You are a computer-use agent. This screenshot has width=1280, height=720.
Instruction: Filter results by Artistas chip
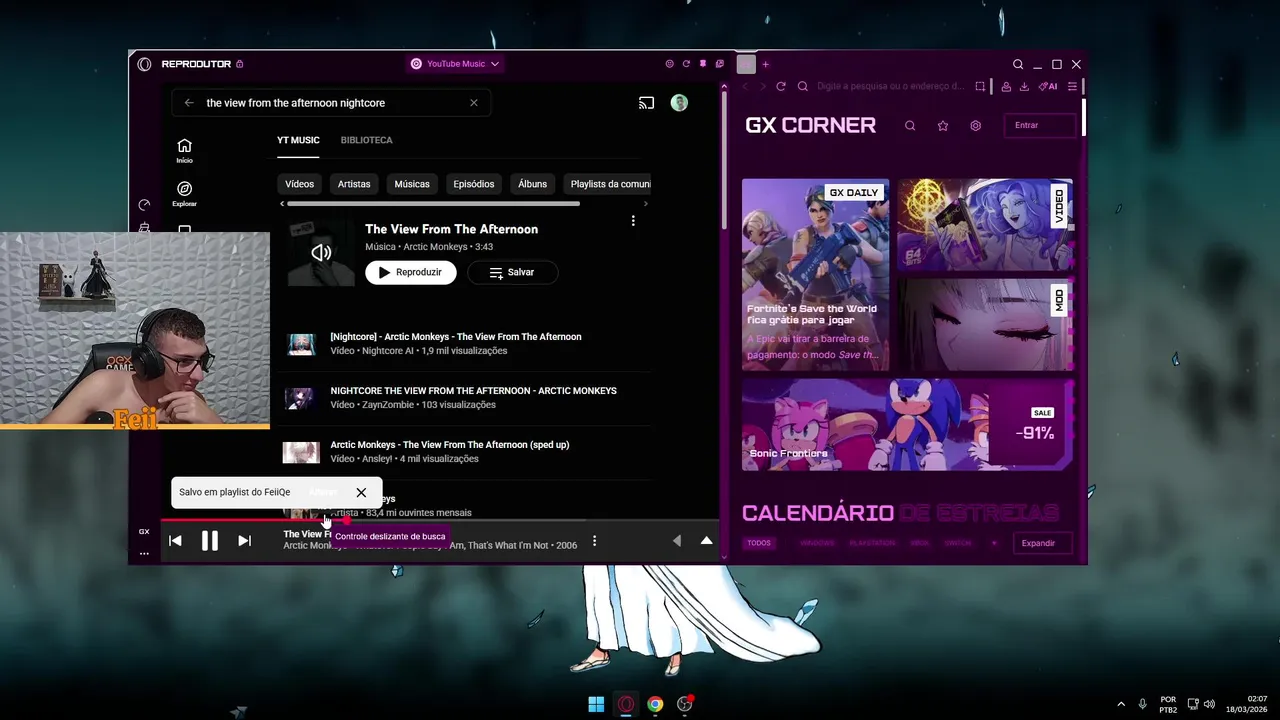tap(354, 184)
